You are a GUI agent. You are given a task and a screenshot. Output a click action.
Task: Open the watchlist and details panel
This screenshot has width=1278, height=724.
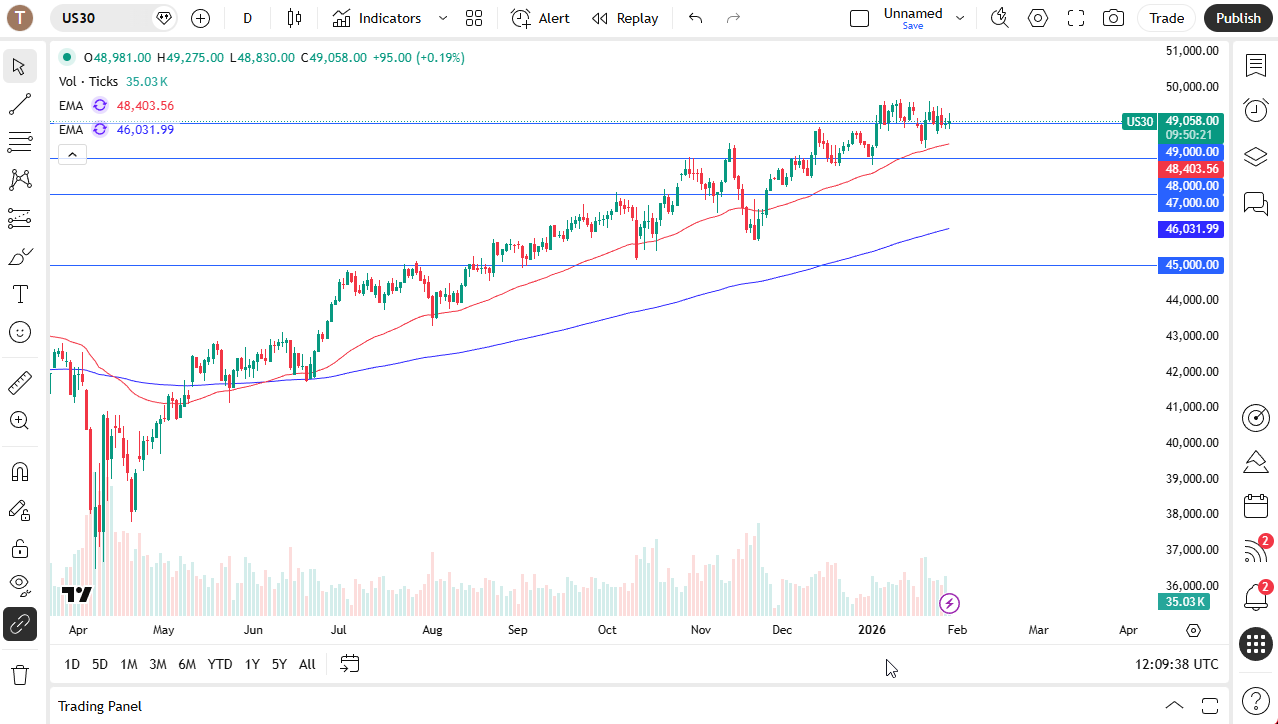[1256, 66]
